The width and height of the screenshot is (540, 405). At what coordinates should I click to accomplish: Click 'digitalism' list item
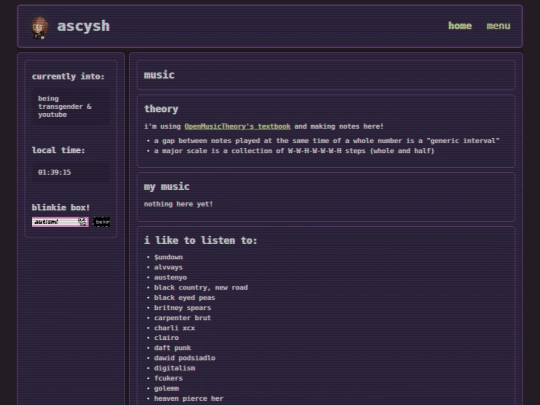pos(175,368)
